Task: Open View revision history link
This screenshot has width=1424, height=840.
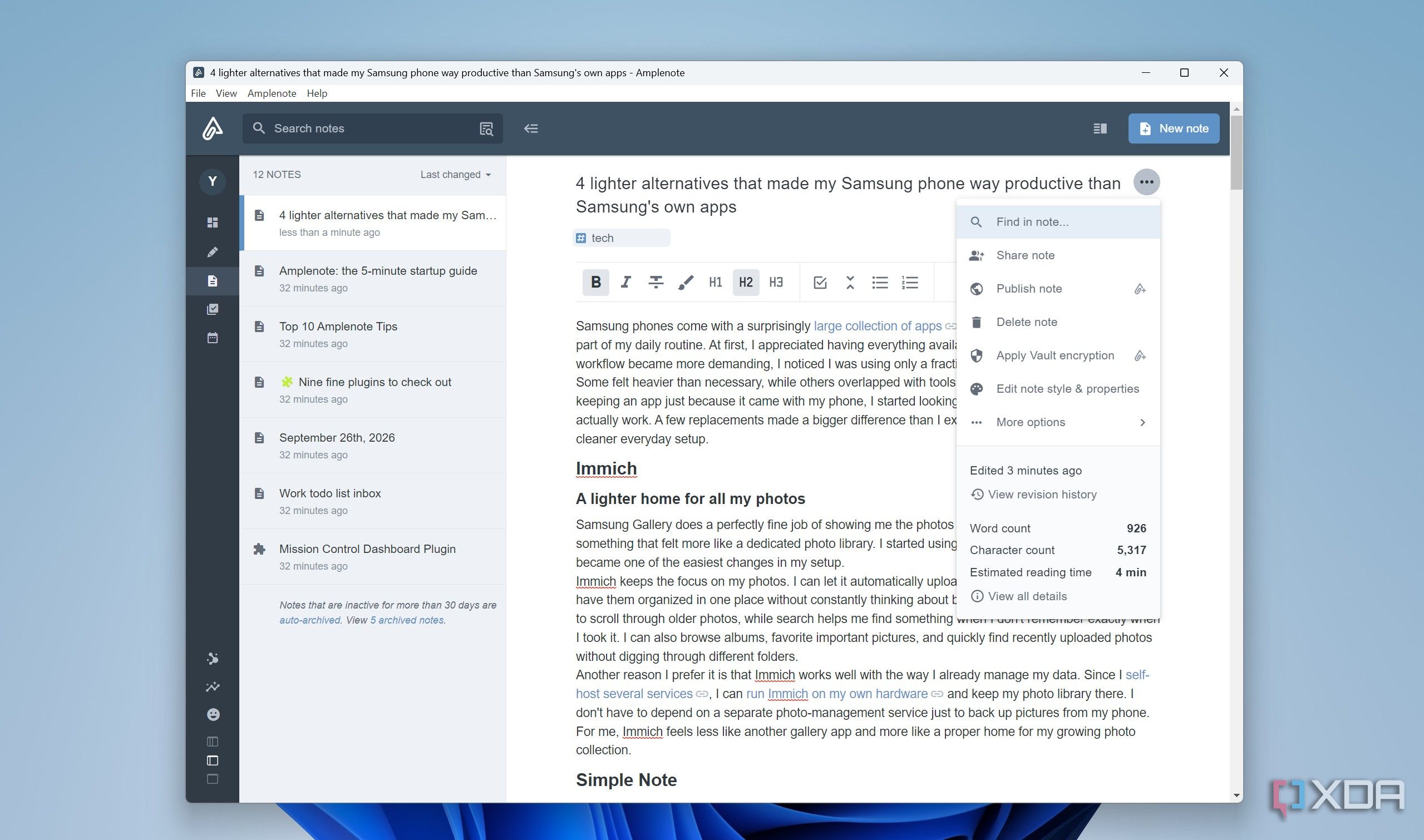Action: (x=1034, y=495)
